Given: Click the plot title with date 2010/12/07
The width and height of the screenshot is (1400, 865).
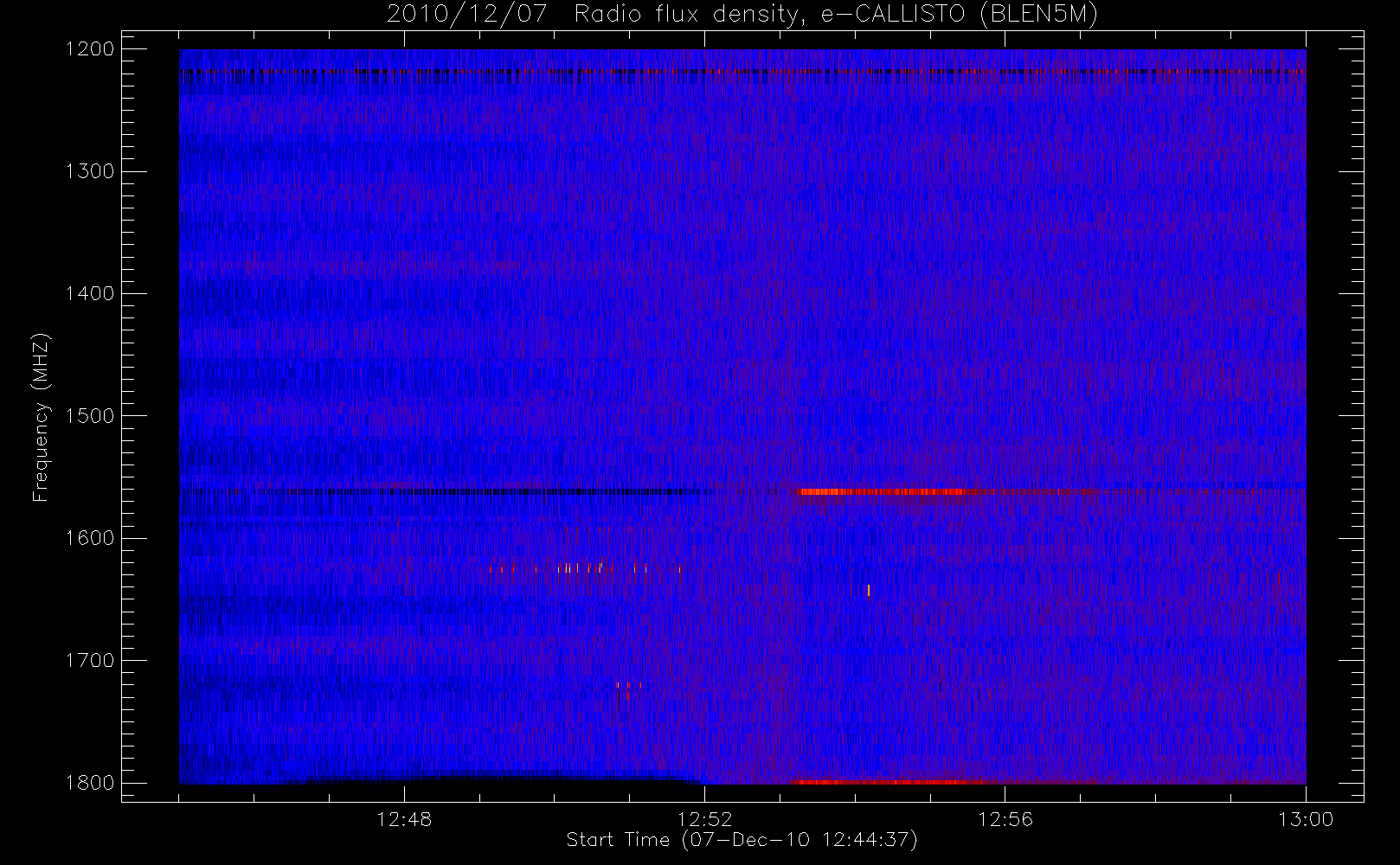Looking at the screenshot, I should (x=742, y=14).
